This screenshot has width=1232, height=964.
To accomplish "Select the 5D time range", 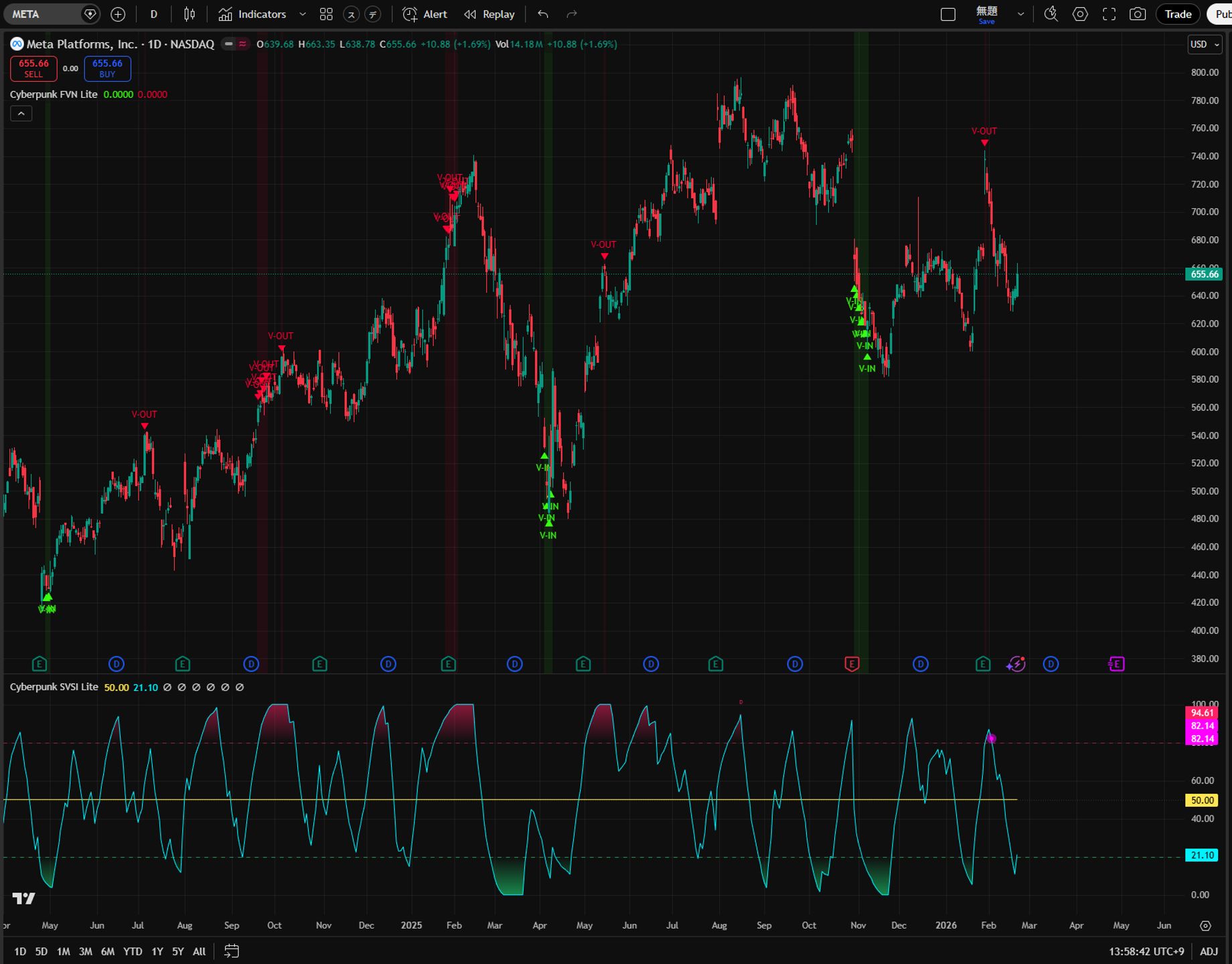I will click(41, 951).
